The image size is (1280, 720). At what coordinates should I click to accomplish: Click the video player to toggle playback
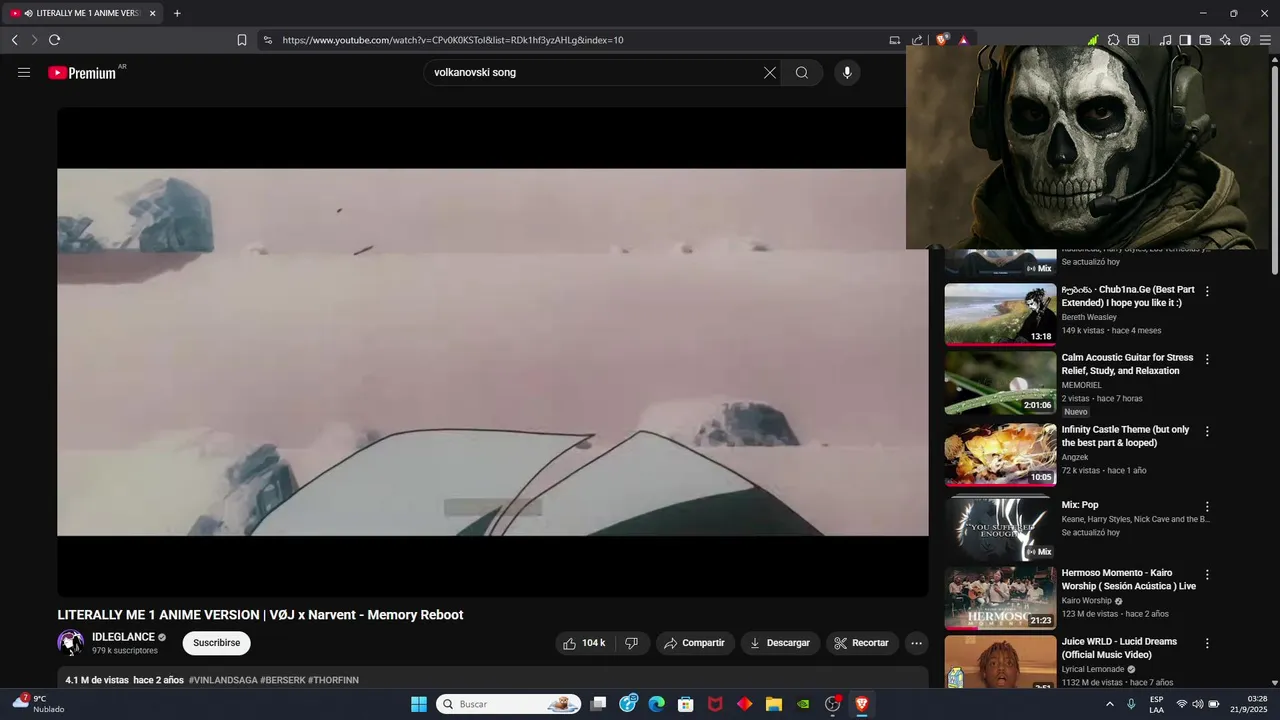[x=492, y=352]
